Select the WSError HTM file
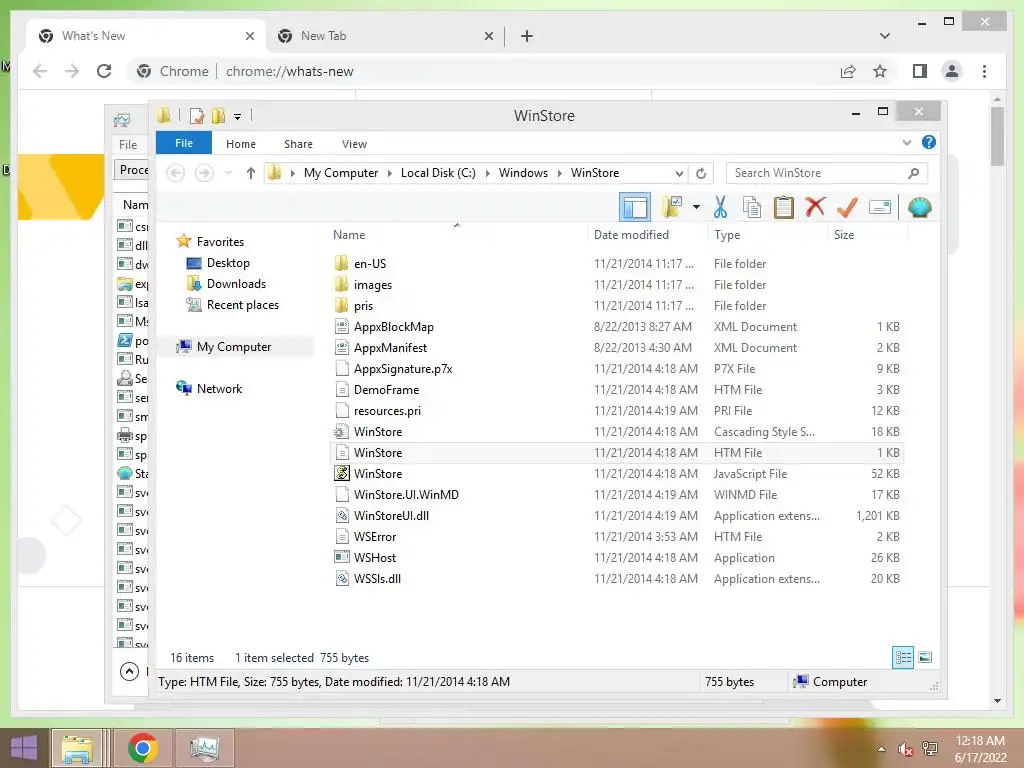Image resolution: width=1024 pixels, height=768 pixels. click(x=375, y=536)
